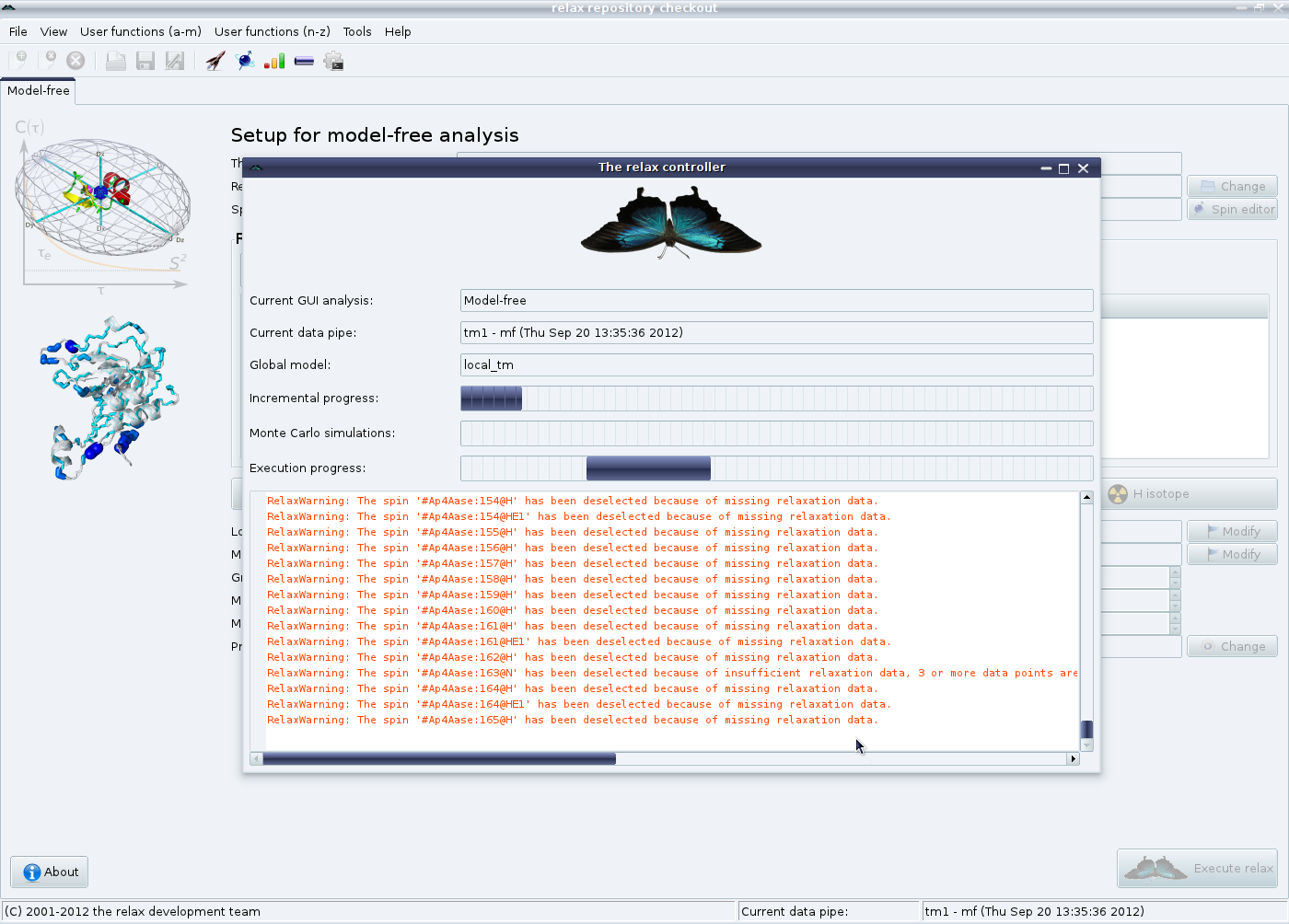This screenshot has height=924, width=1289.
Task: Select the Model-free tab
Action: 38,90
